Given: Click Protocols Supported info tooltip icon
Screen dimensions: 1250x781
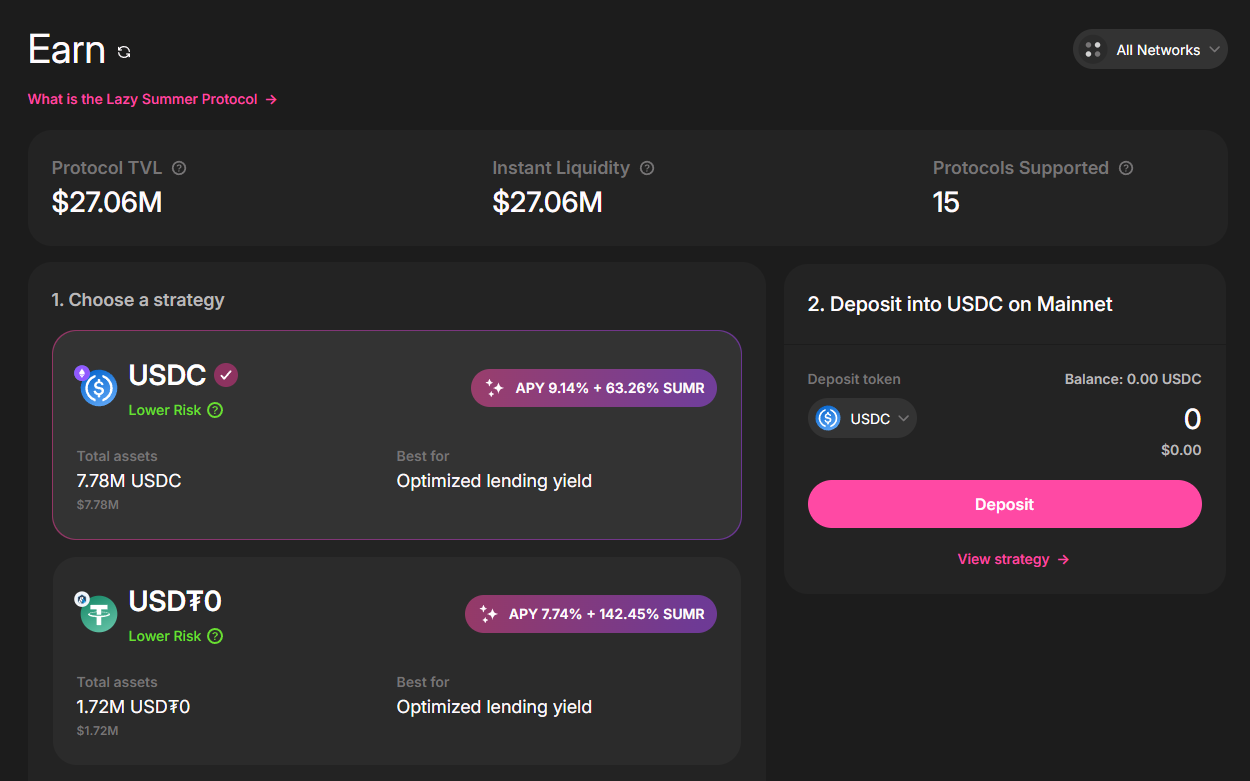Looking at the screenshot, I should pos(1126,168).
